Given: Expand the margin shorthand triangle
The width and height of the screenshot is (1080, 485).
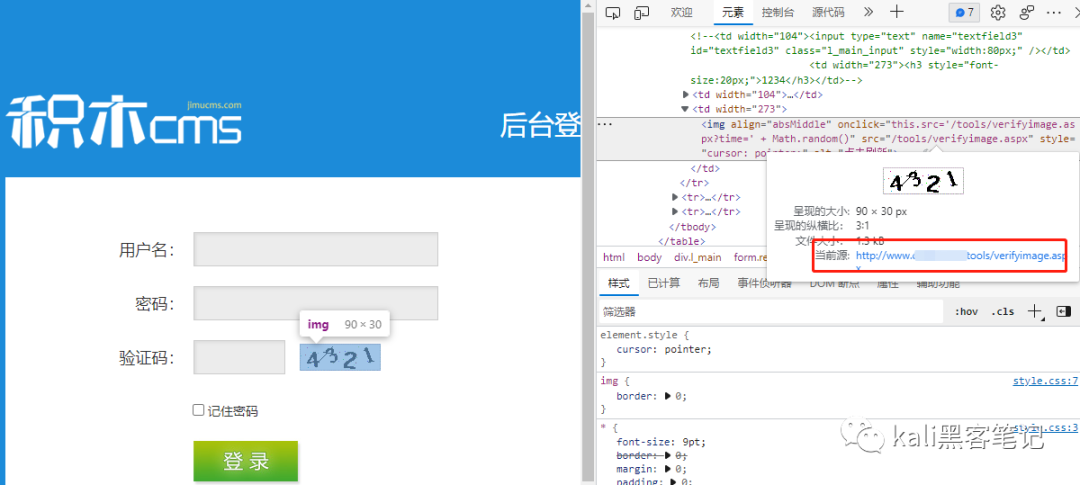Looking at the screenshot, I should (x=666, y=469).
